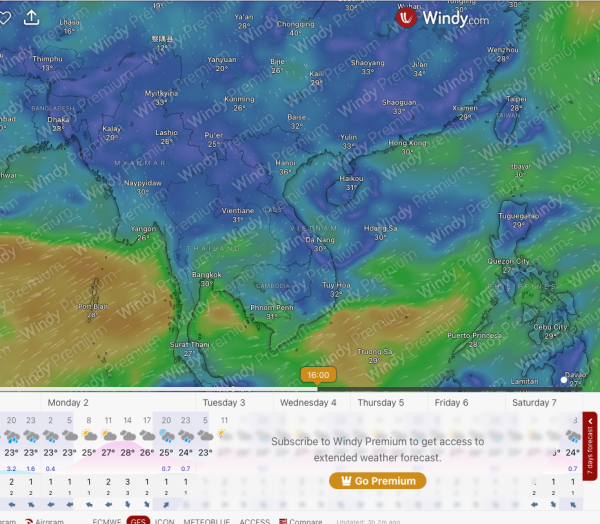
Task: Select the ICON forecast model
Action: coord(165,520)
